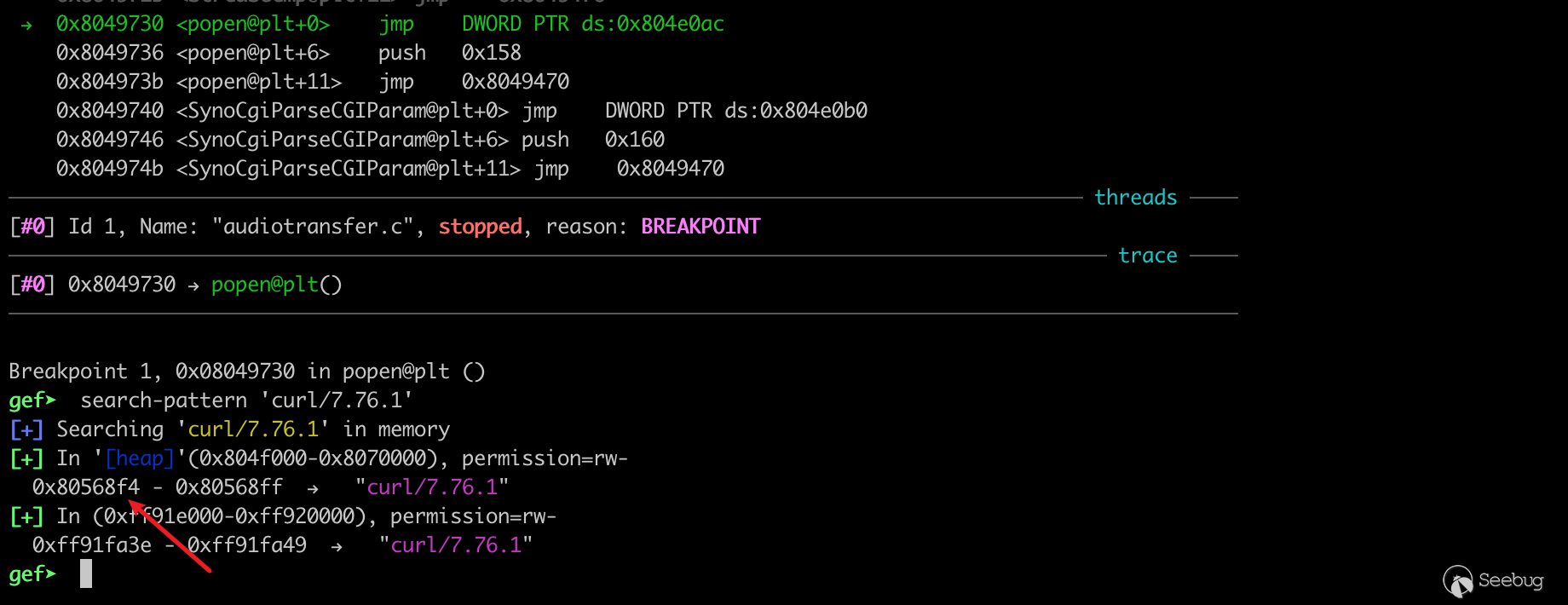Select the trace section header
This screenshot has height=605, width=1568.
tap(1147, 256)
